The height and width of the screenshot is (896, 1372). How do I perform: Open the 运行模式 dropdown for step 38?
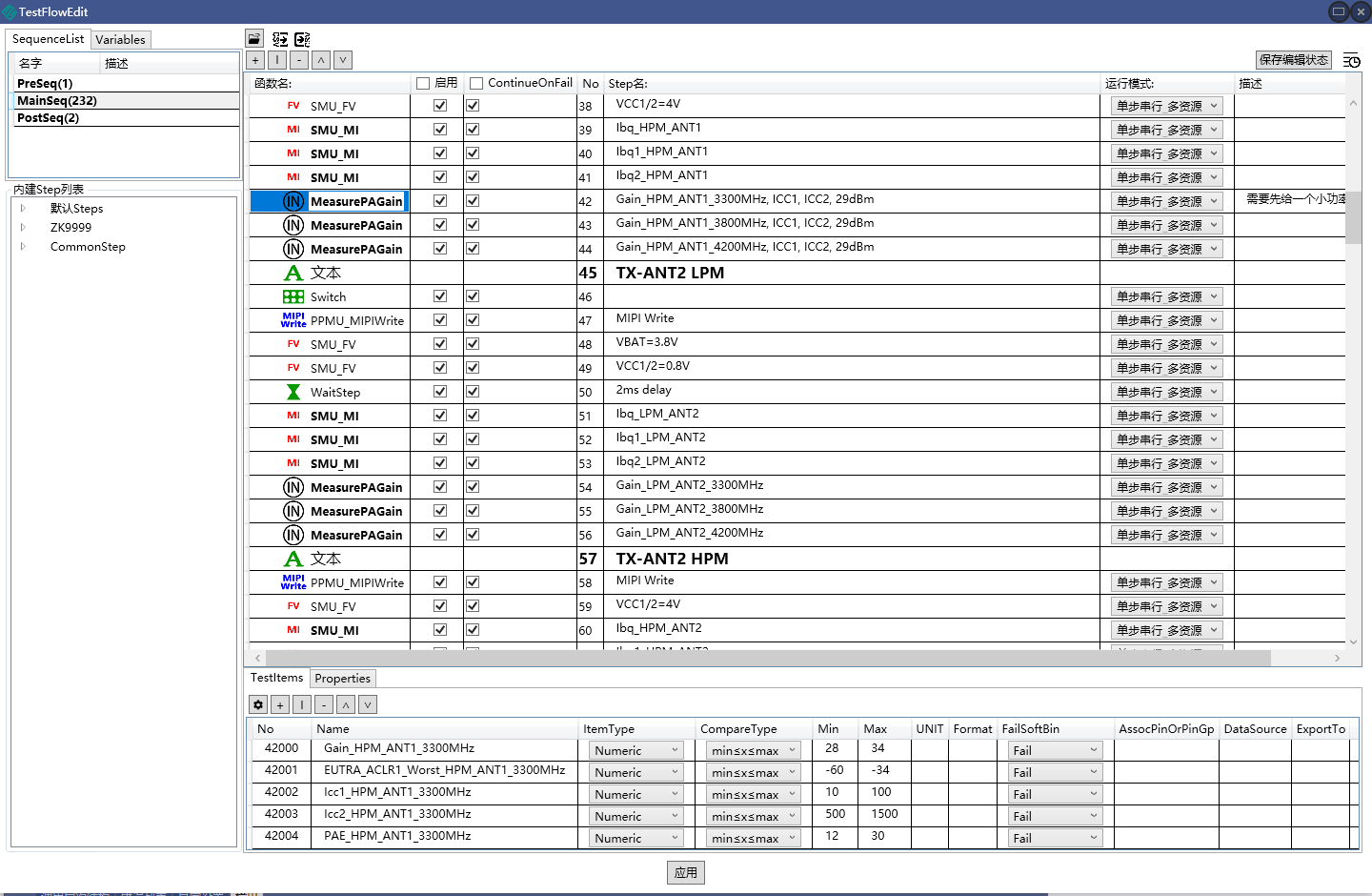(1167, 106)
